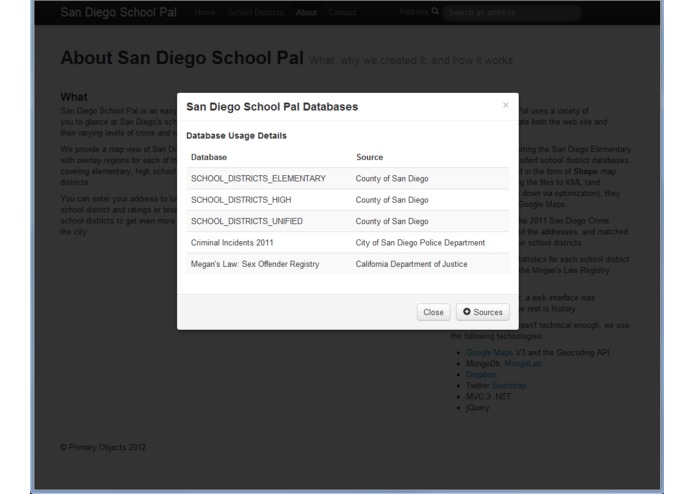Screen dimensions: 695x494
Task: Click the MVC 3 .NET list item
Action: (488, 397)
